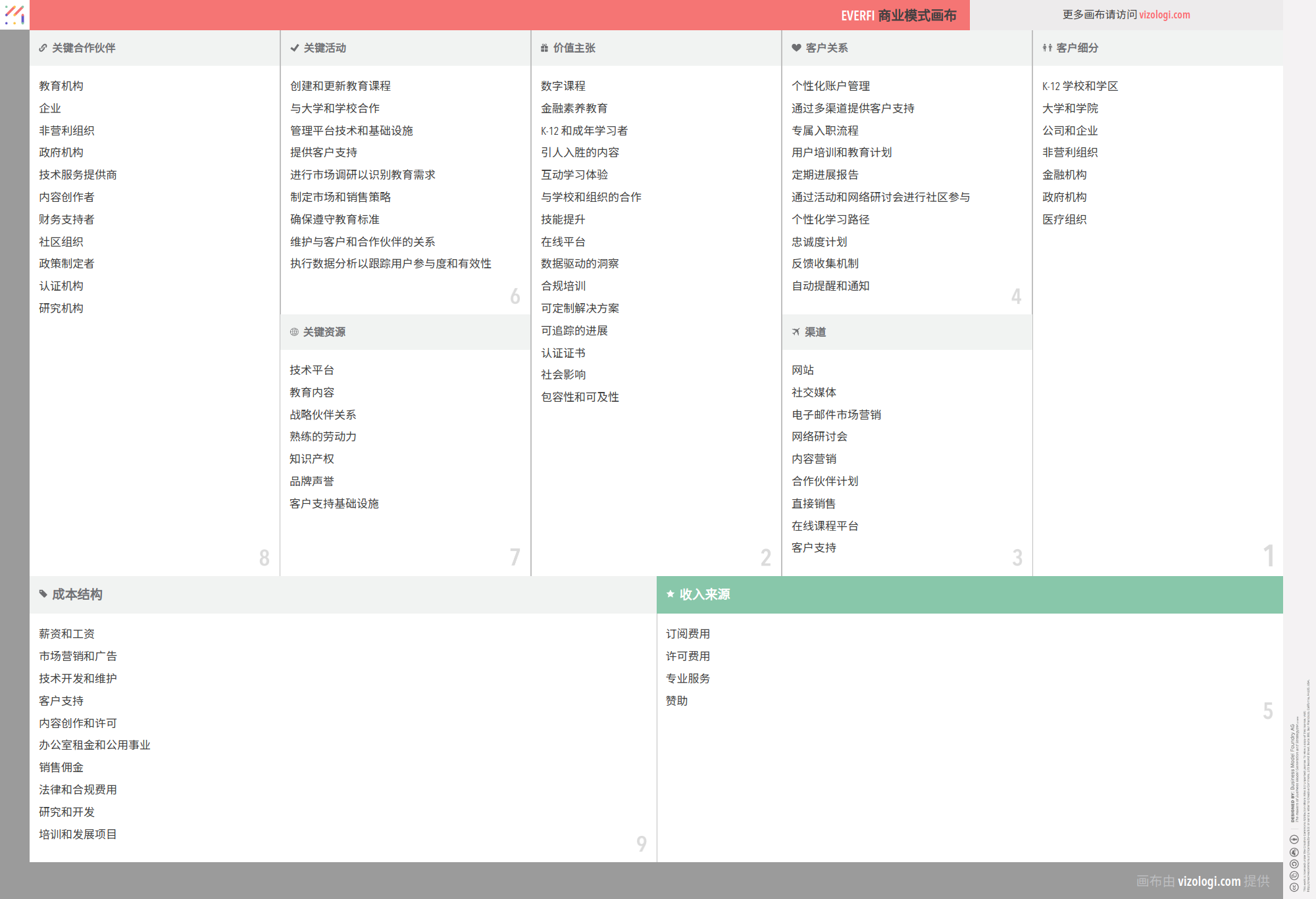Select the 关键资源 section header

click(x=324, y=332)
